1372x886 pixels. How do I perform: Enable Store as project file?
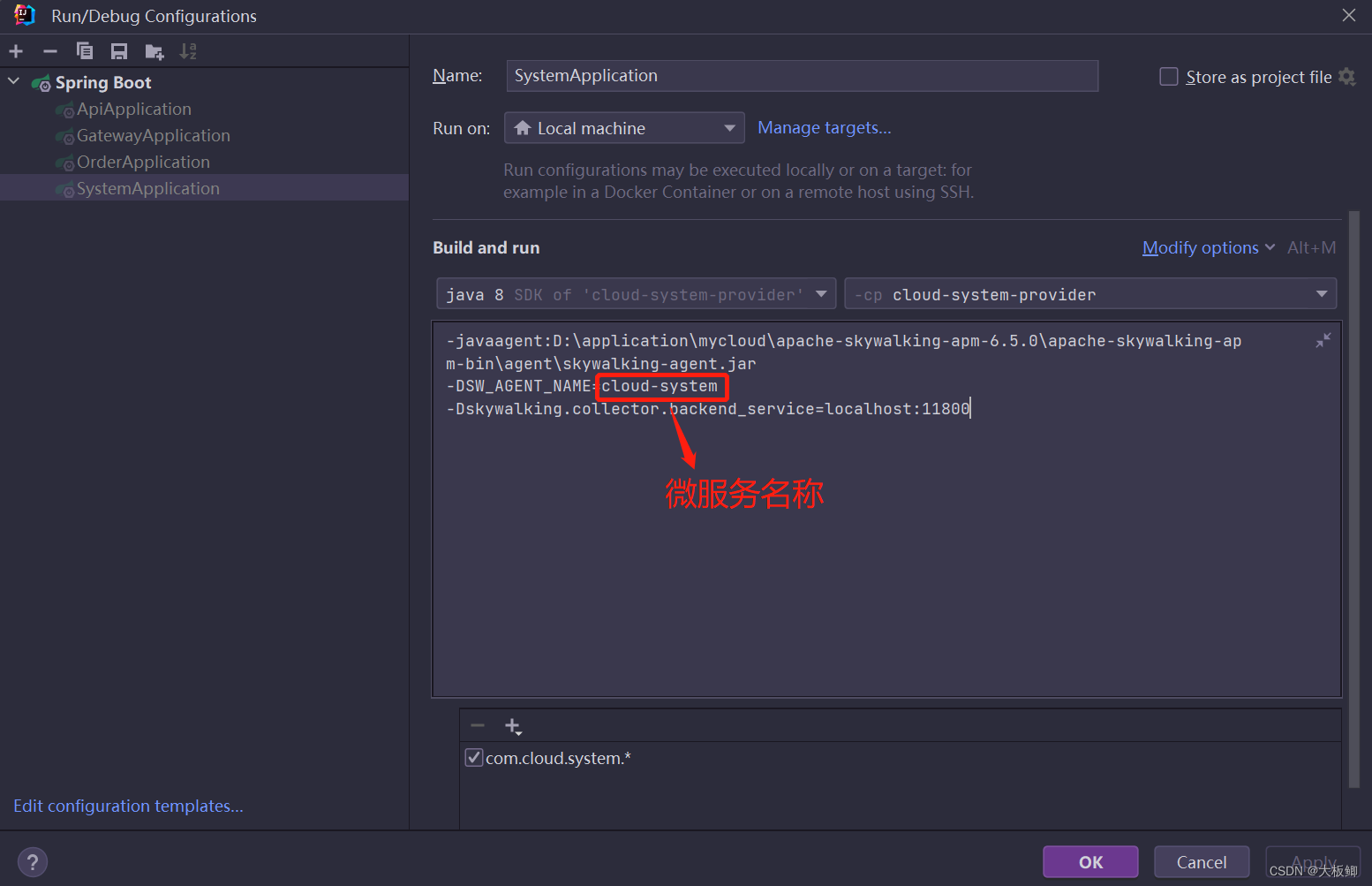tap(1168, 76)
